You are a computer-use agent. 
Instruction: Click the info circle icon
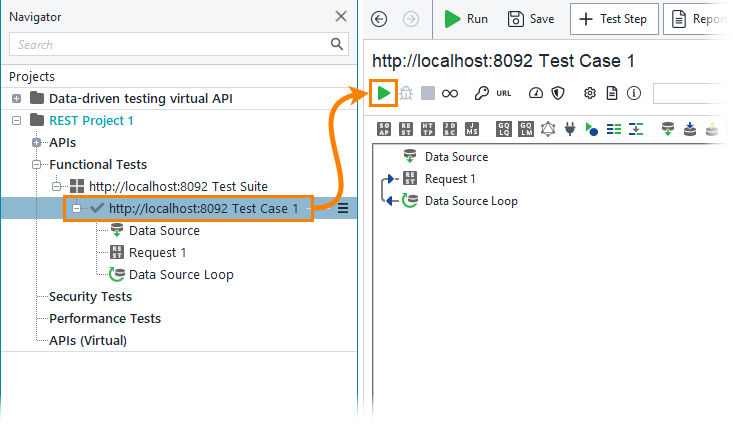[x=634, y=93]
